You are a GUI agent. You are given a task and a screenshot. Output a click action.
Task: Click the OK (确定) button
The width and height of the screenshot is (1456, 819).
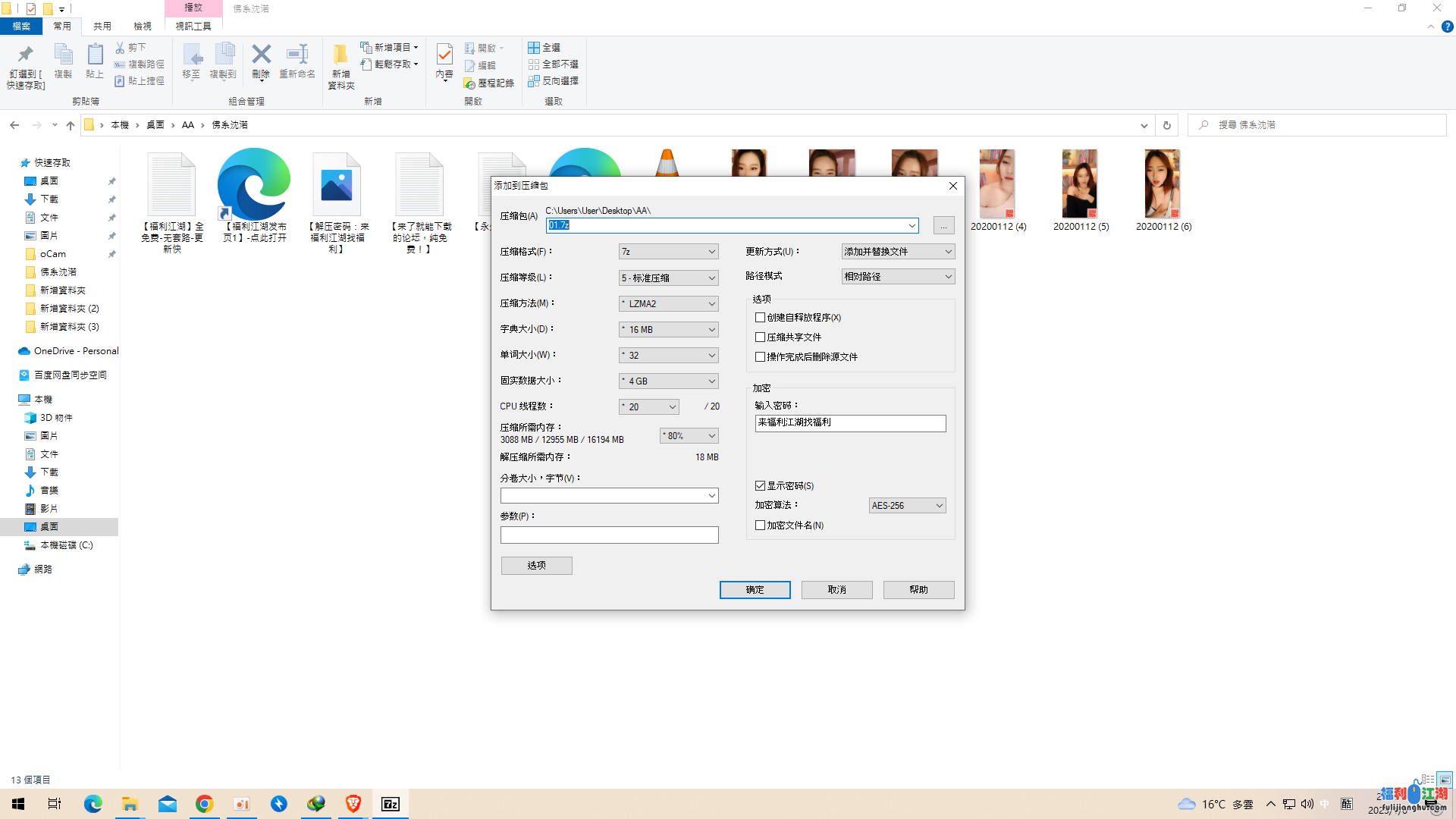click(755, 590)
